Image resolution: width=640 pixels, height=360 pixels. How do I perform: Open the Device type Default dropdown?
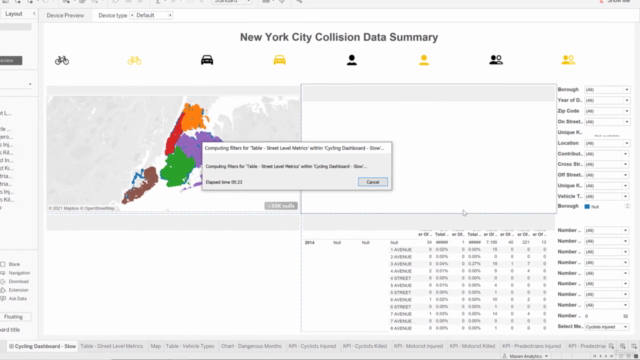(x=151, y=15)
